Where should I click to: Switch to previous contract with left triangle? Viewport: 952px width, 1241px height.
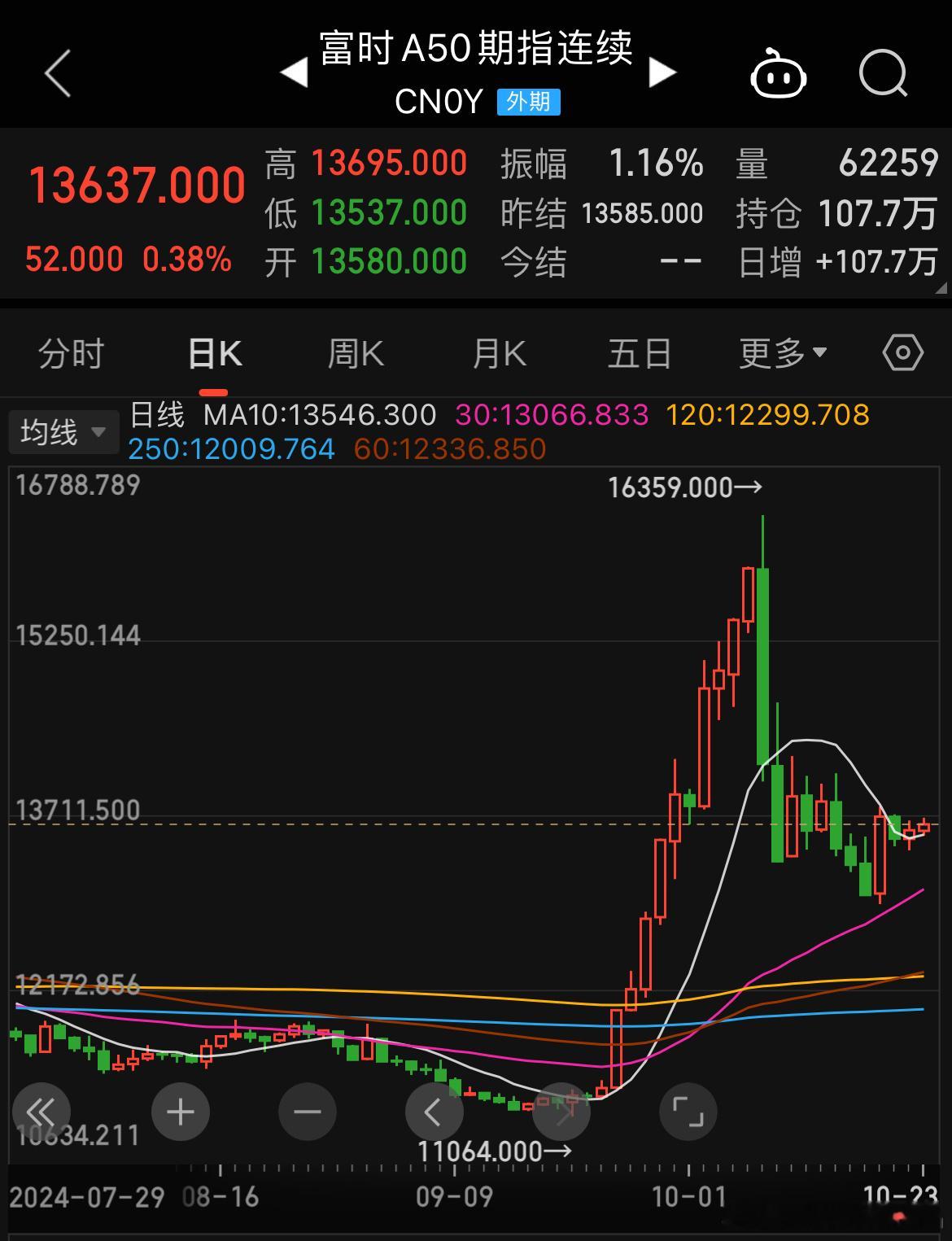293,73
